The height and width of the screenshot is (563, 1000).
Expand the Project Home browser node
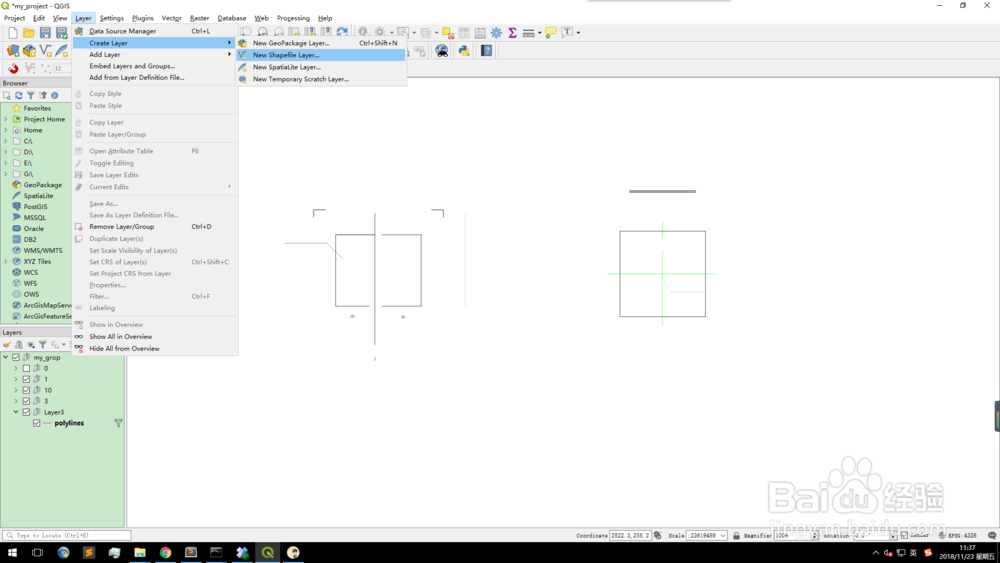click(x=6, y=119)
